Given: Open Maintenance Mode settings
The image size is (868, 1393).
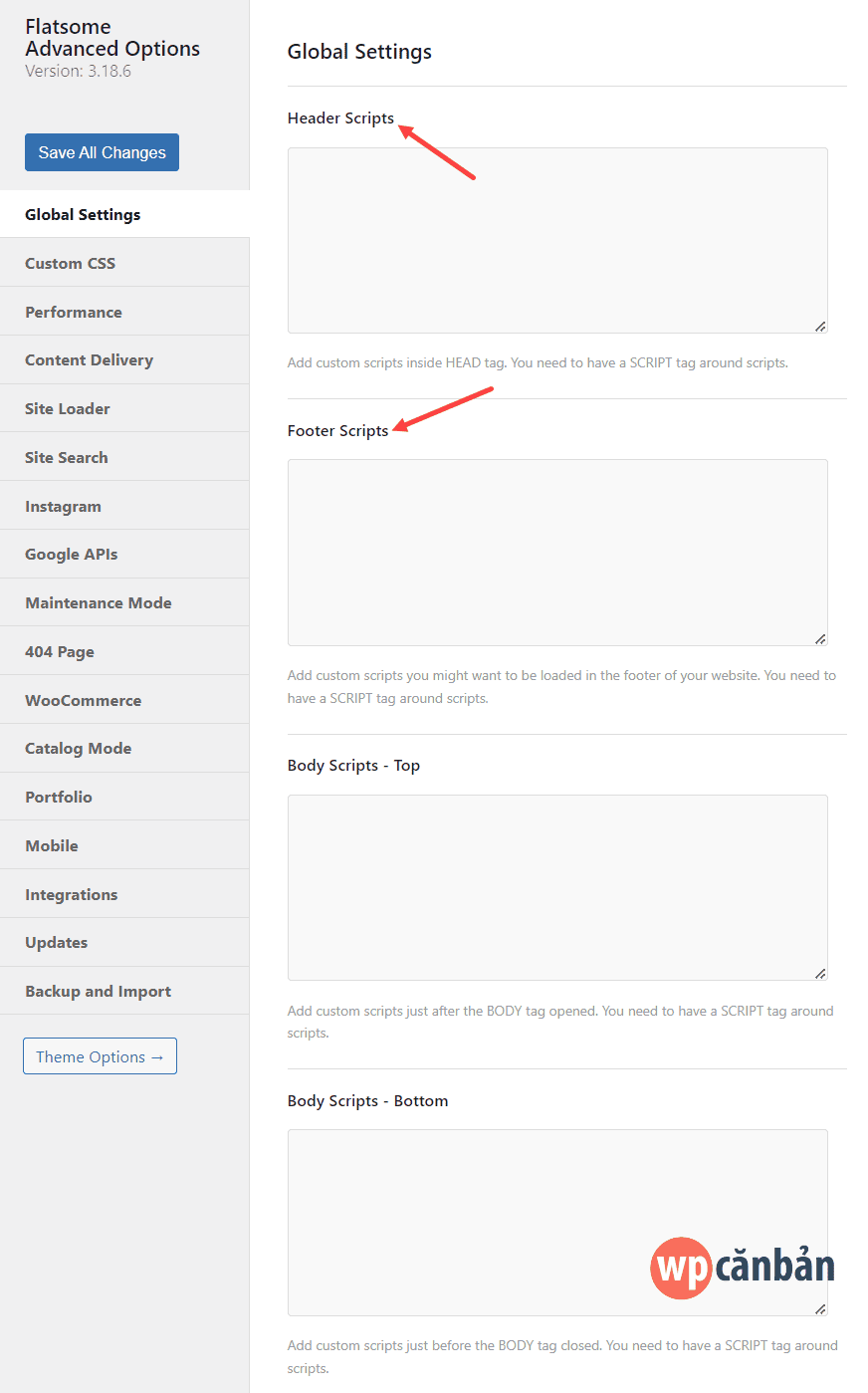Looking at the screenshot, I should 98,602.
